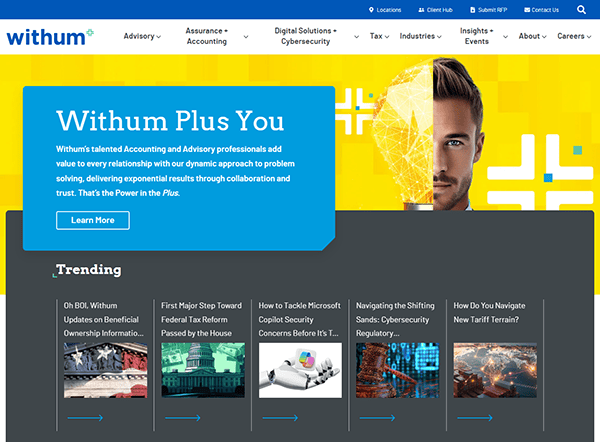Click the flag pediment thumbnail for BOI article
600x442 pixels.
click(105, 370)
